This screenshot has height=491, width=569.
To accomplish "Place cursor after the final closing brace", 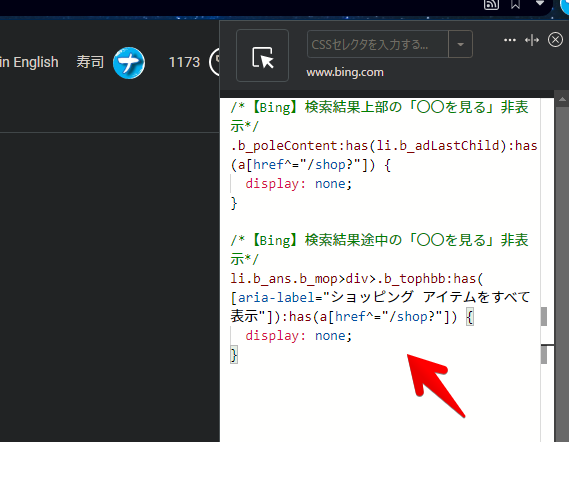I will pyautogui.click(x=239, y=355).
